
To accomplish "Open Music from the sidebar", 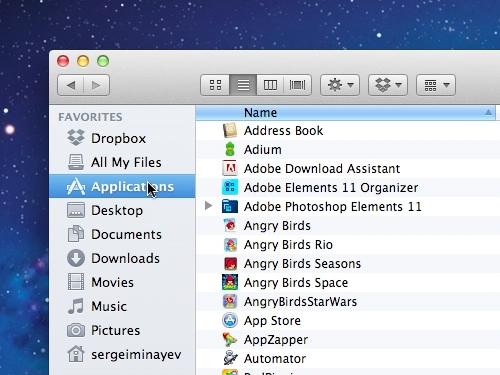I will tap(122, 306).
